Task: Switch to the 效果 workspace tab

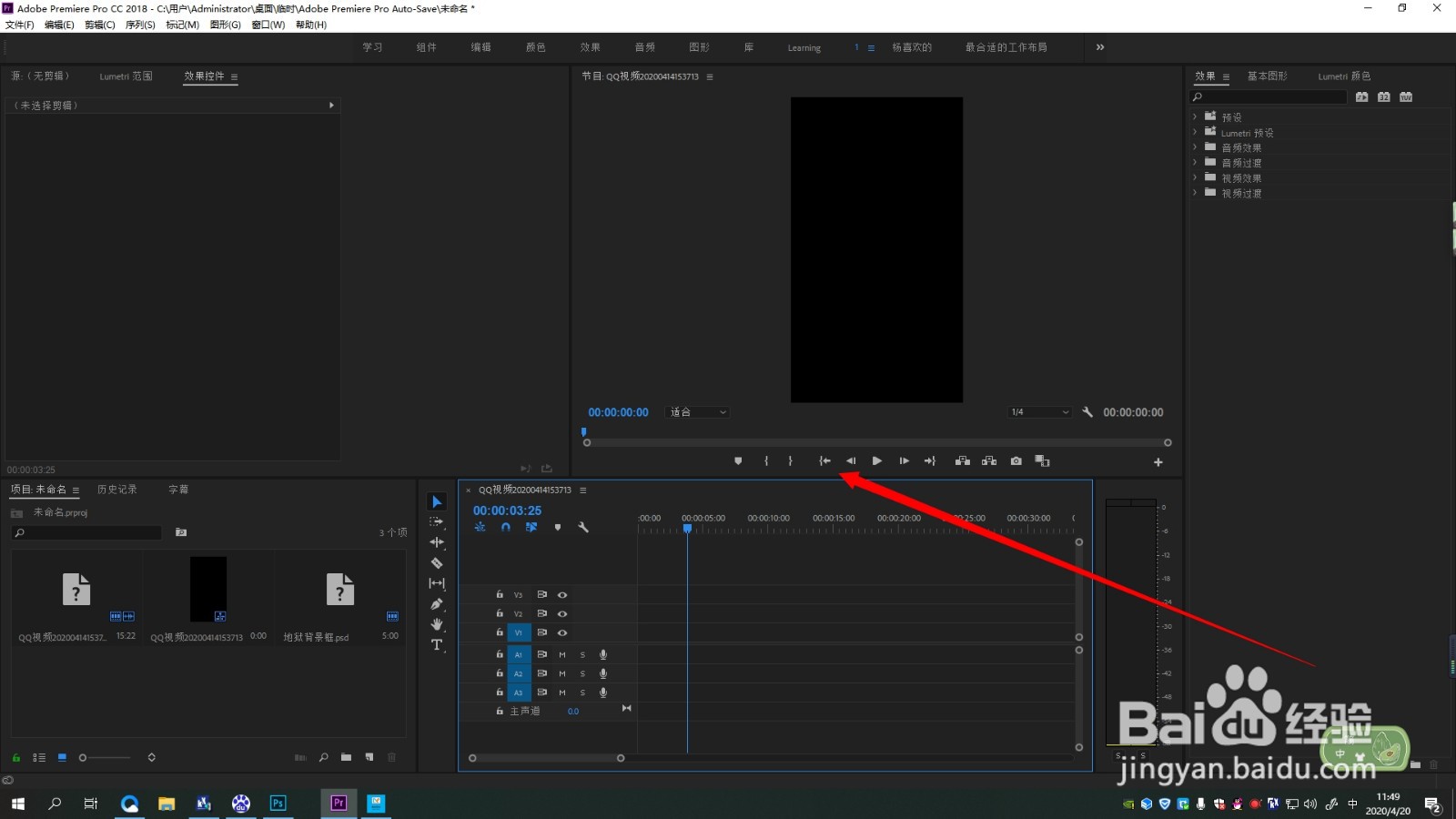Action: 591,47
